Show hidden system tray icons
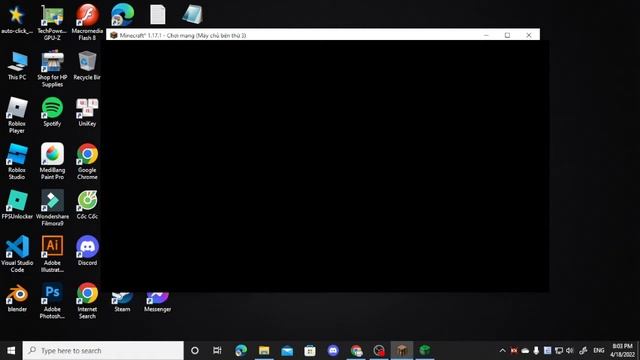This screenshot has width=640, height=360. pos(502,350)
